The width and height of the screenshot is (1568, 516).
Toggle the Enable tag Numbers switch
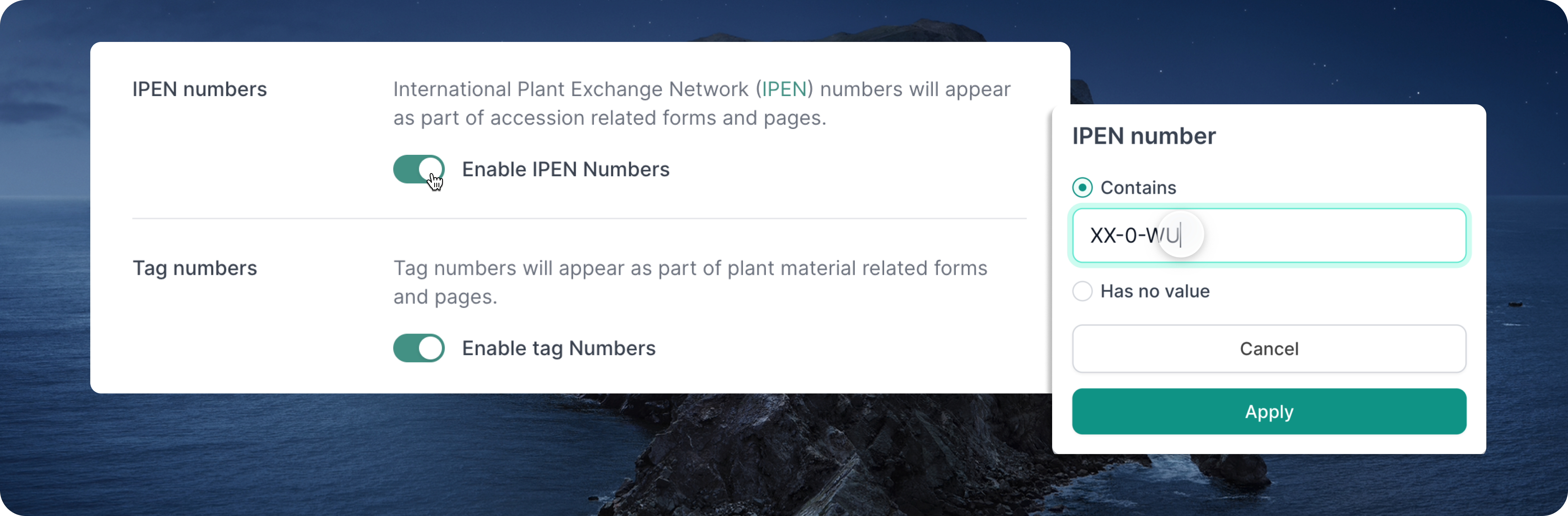click(419, 348)
